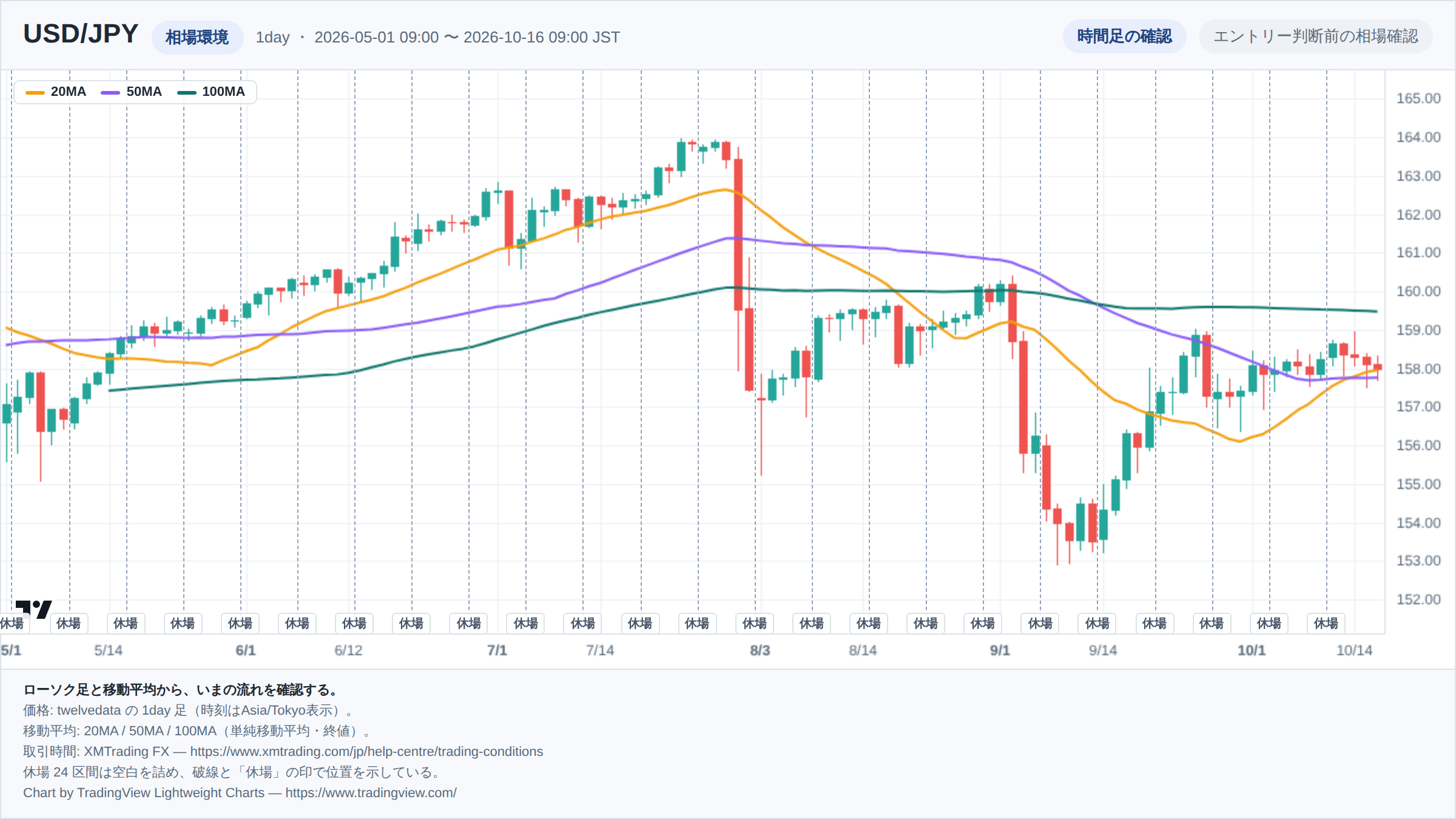Click the 7/14 time axis label
Image resolution: width=1456 pixels, height=819 pixels.
point(600,650)
